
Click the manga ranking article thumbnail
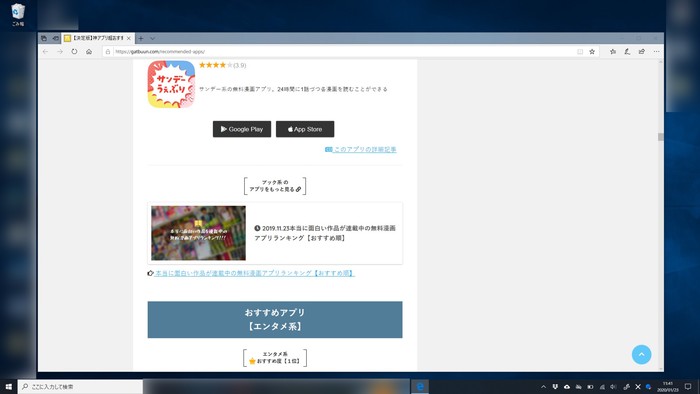[198, 233]
